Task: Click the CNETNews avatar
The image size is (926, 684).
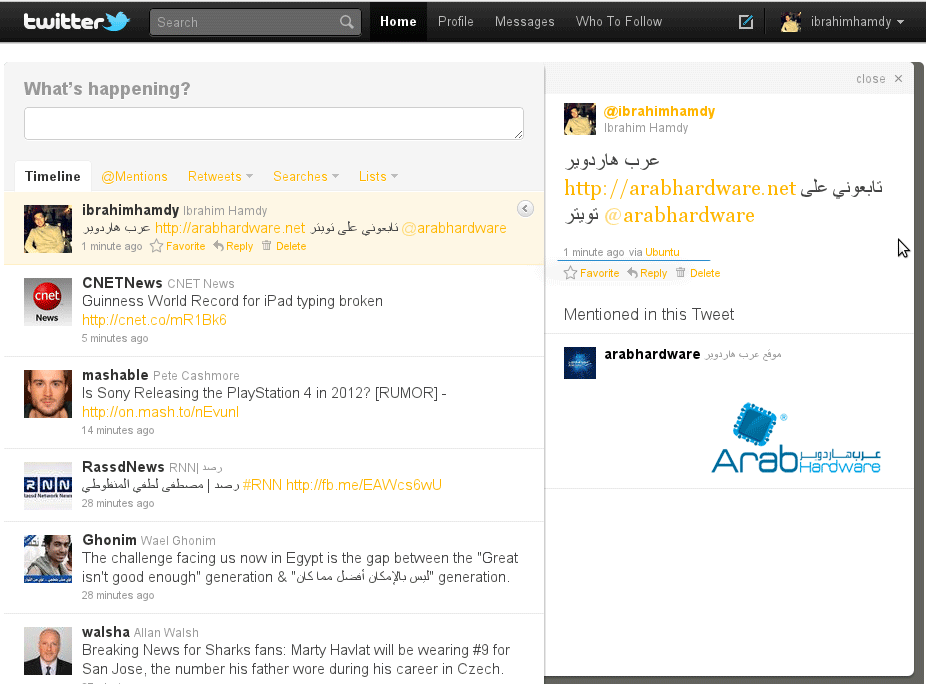Action: (48, 302)
